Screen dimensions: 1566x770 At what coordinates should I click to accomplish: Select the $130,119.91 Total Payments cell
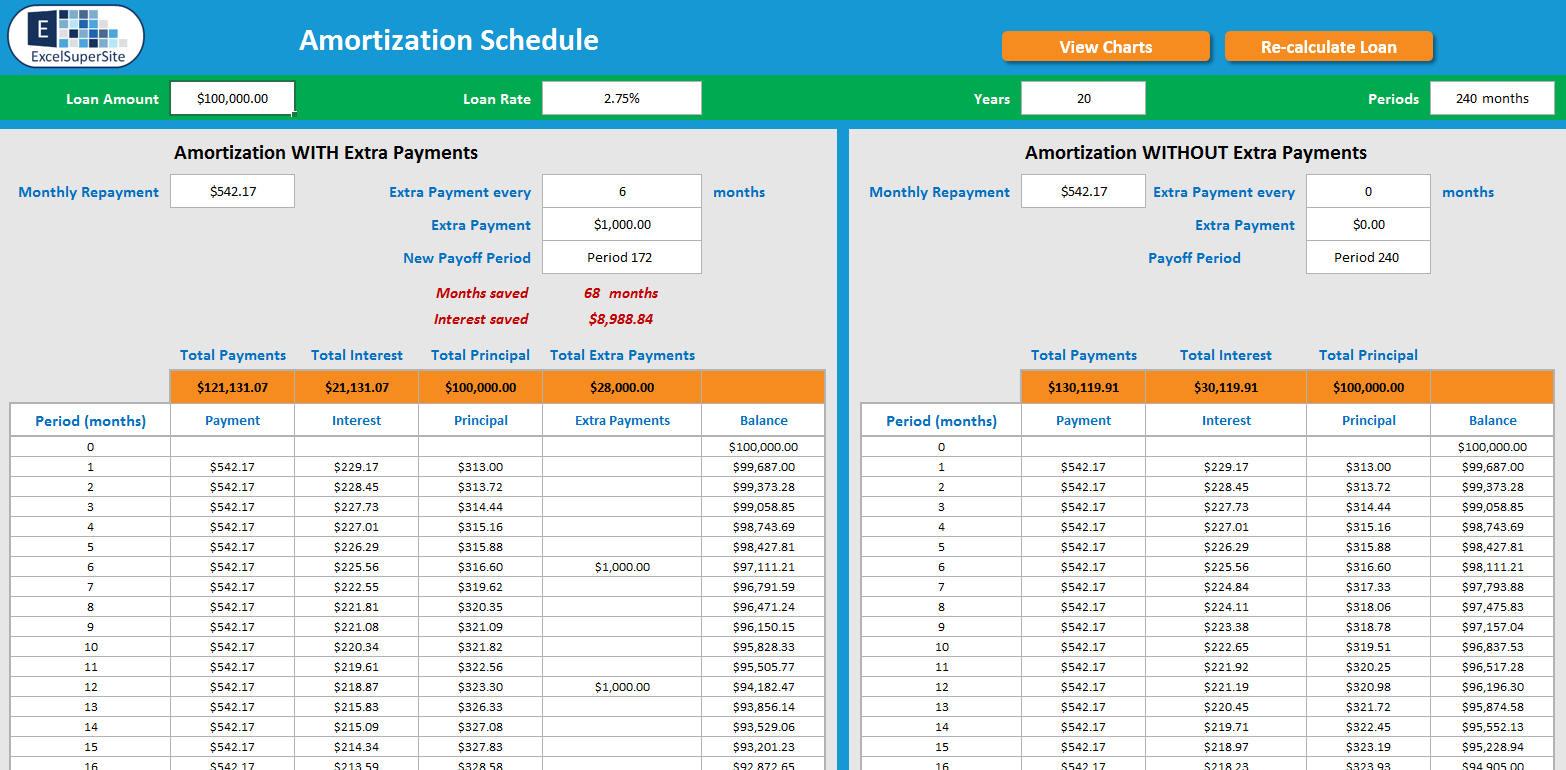coord(1084,387)
